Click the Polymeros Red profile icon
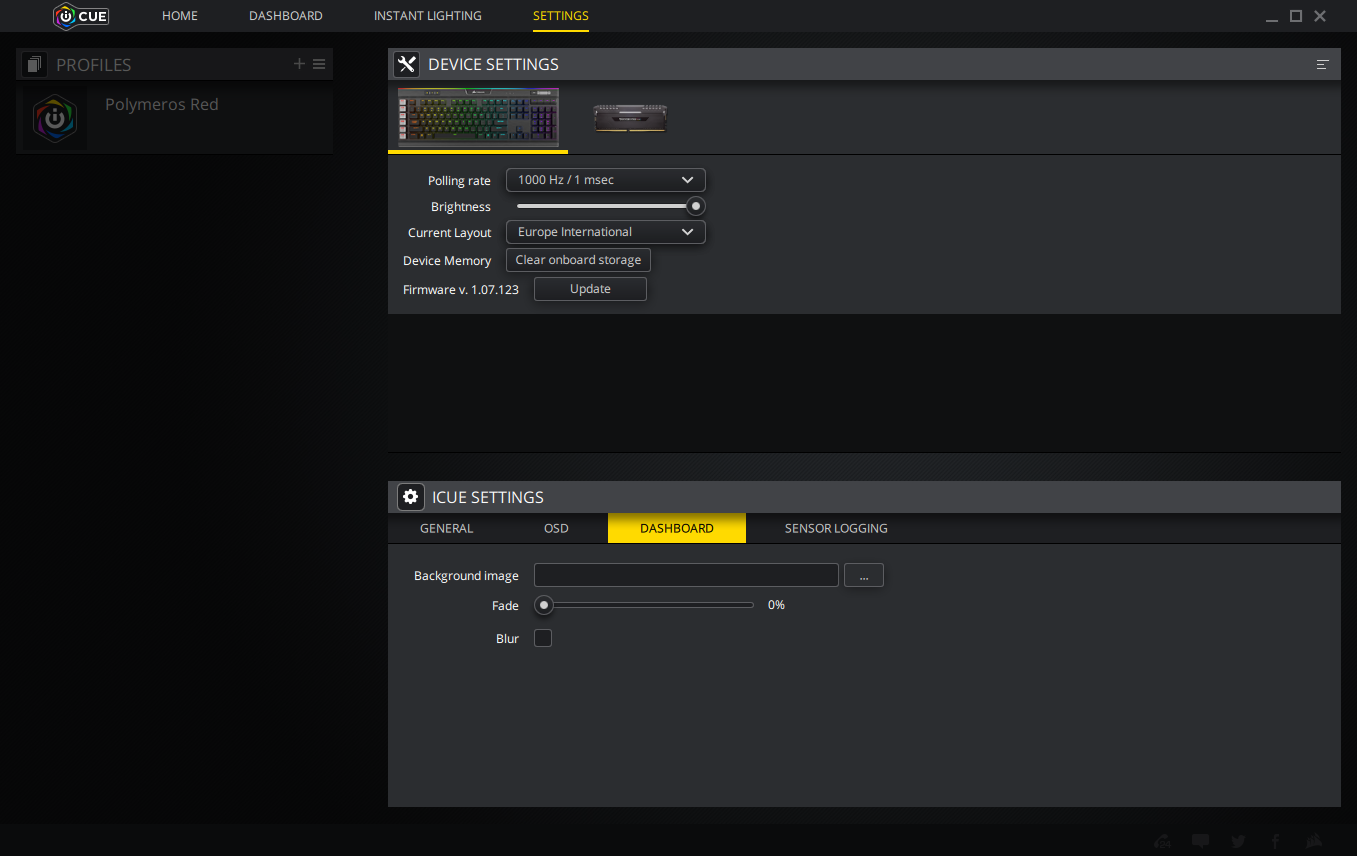Viewport: 1357px width, 856px height. (x=55, y=118)
